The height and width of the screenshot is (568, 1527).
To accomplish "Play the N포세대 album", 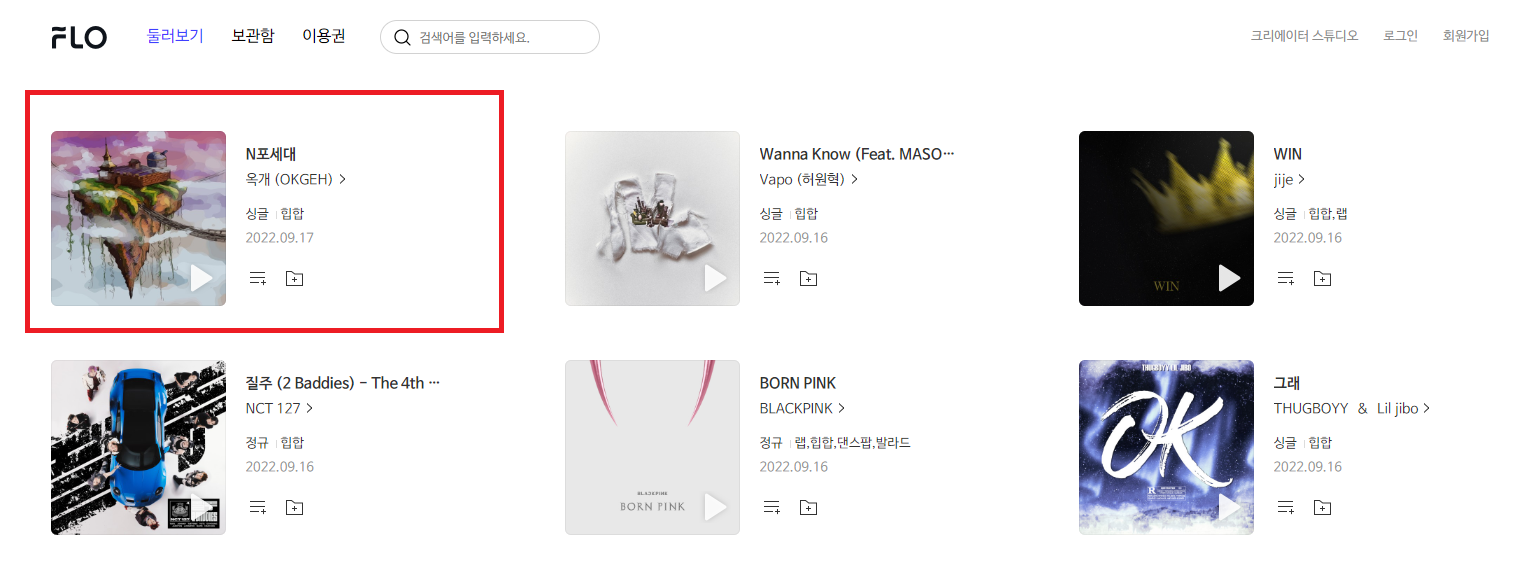I will point(201,278).
